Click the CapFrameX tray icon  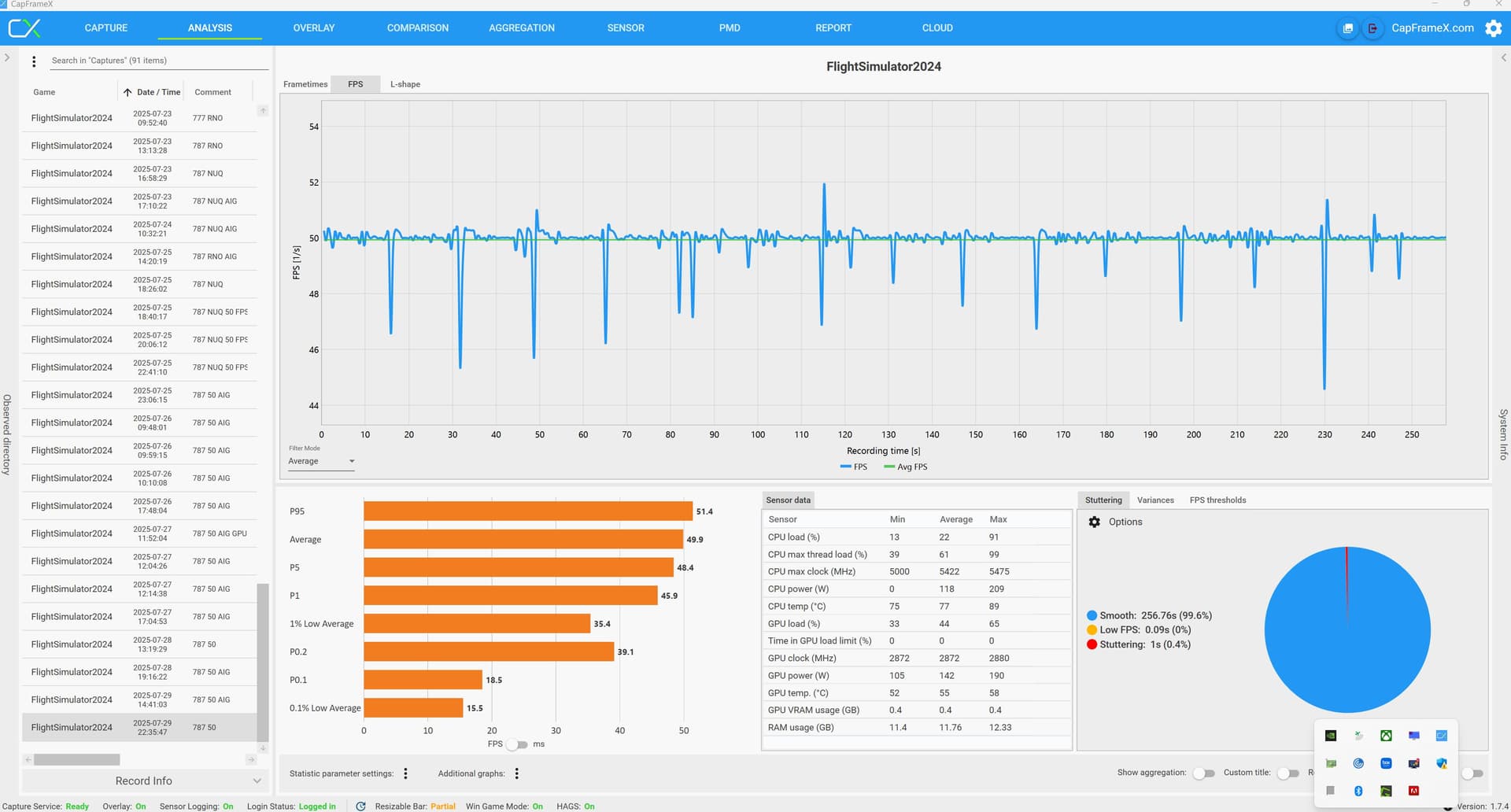(1442, 736)
